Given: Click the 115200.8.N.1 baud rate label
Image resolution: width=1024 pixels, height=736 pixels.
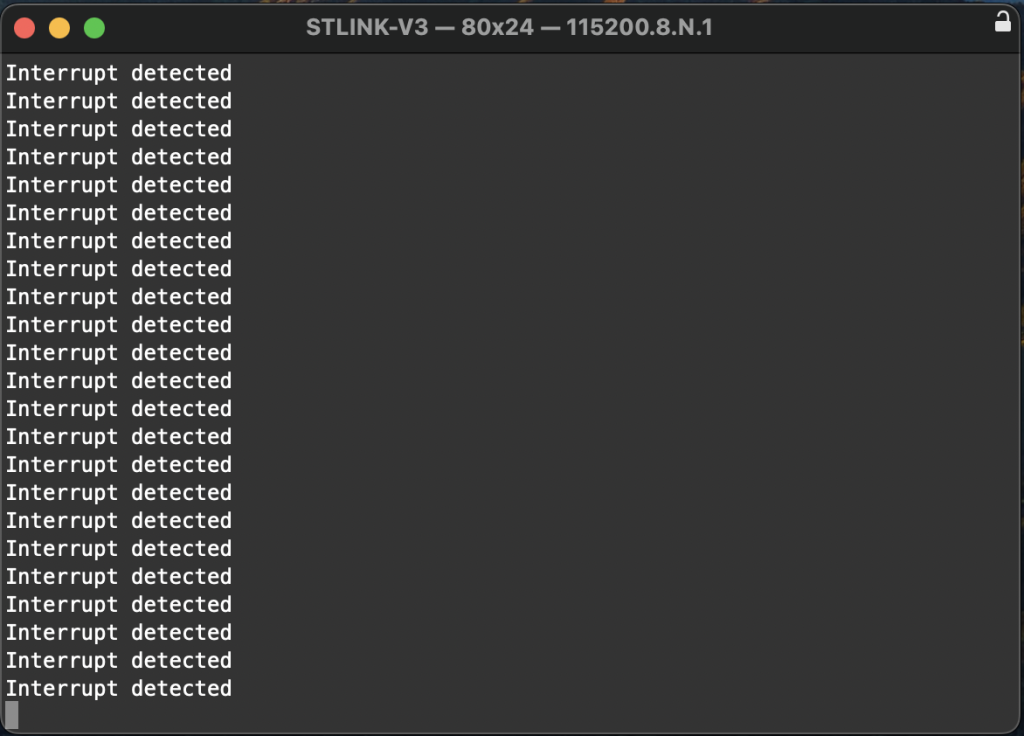Looking at the screenshot, I should (638, 28).
